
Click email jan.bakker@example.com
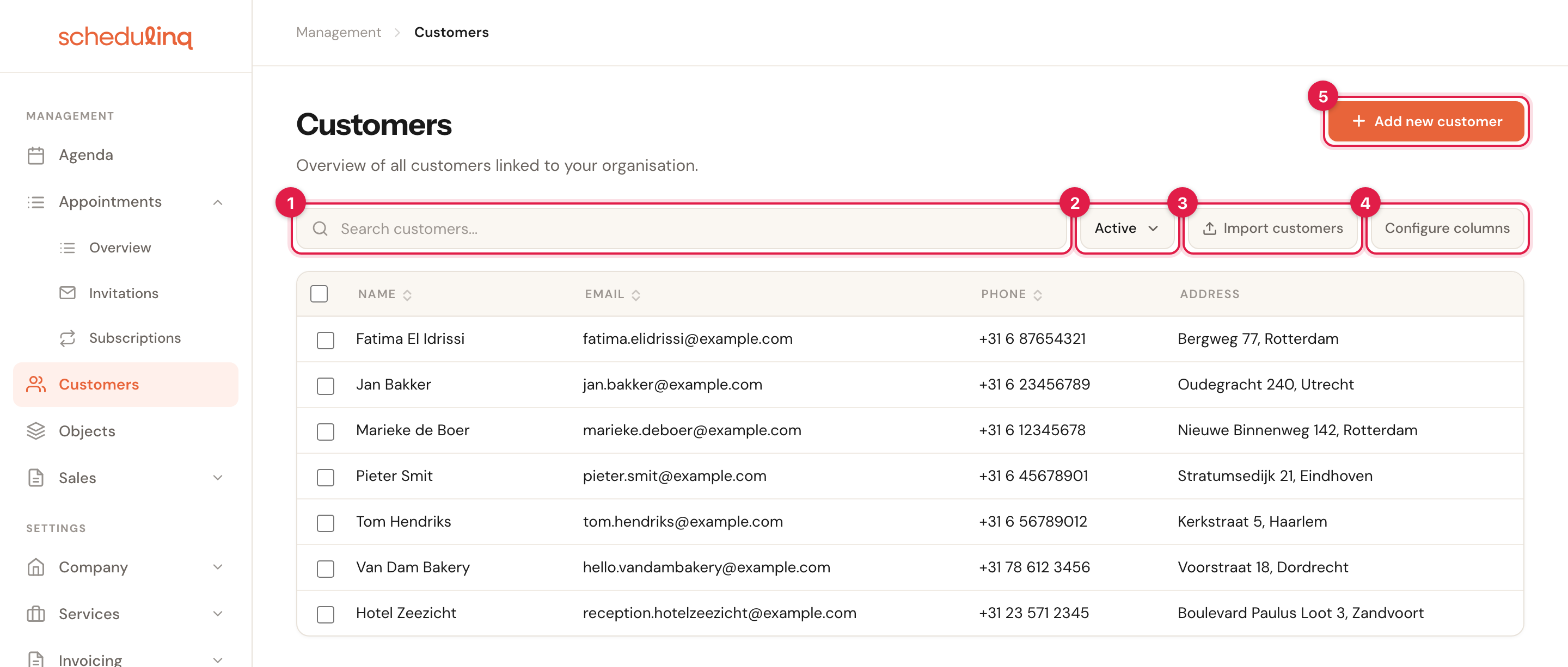672,384
